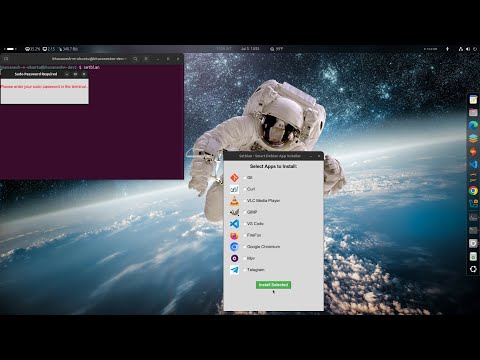Check the Firefox option

click(x=245, y=235)
